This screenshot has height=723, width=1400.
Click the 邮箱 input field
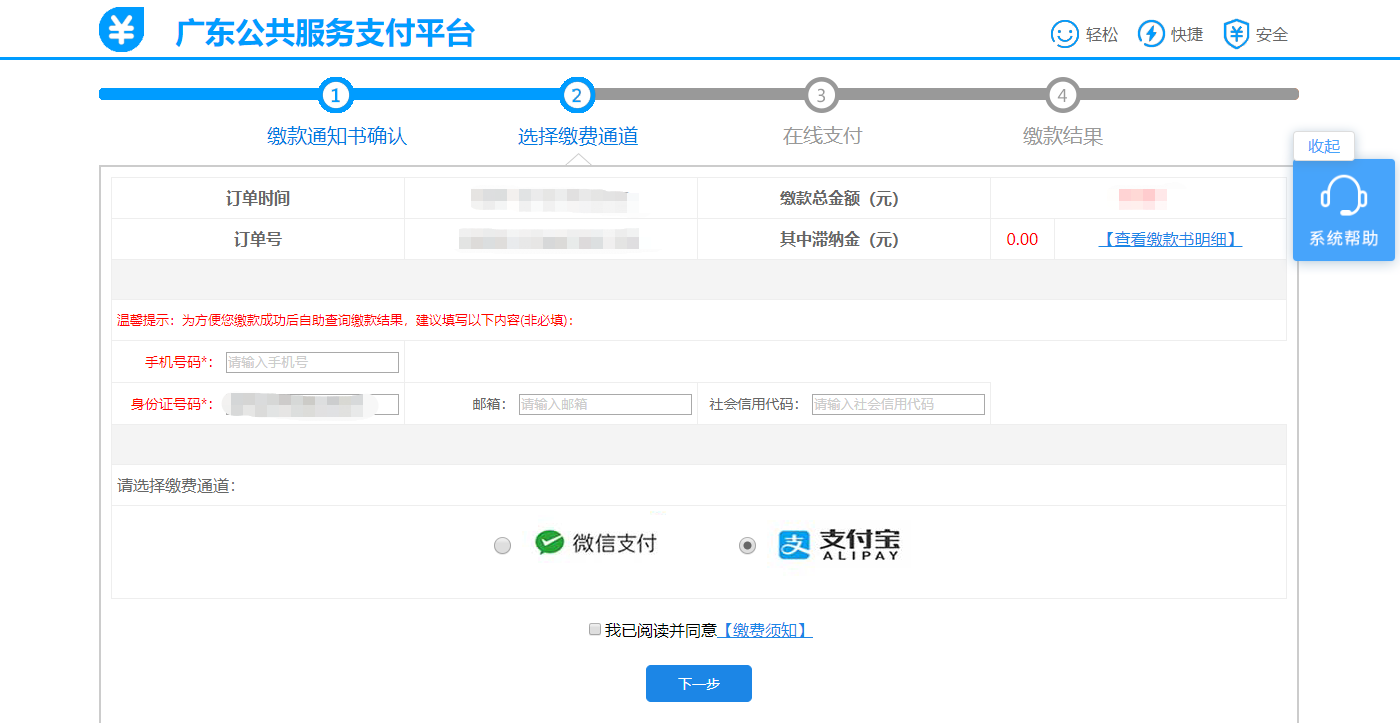click(605, 404)
